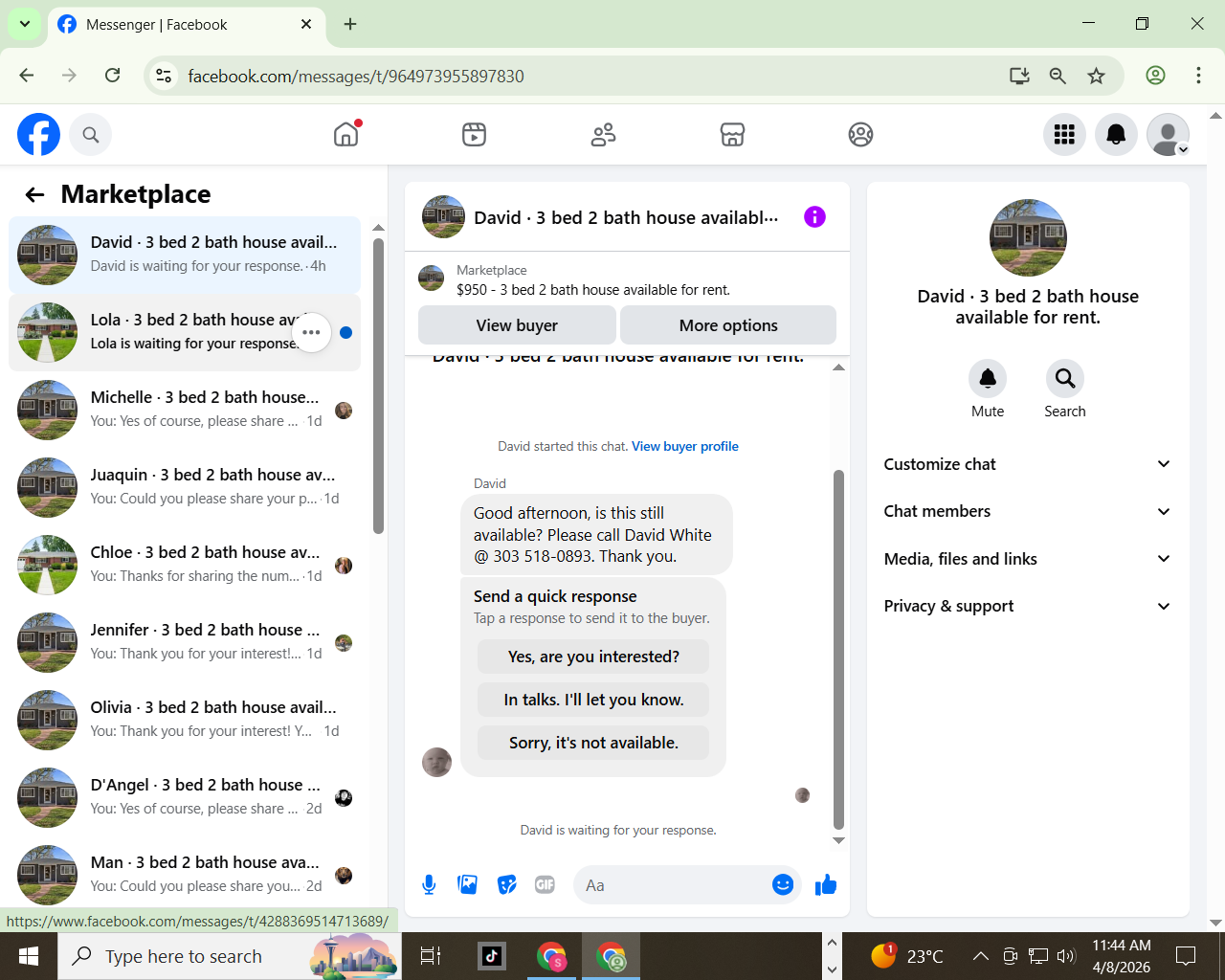The width and height of the screenshot is (1225, 980).
Task: Go to the Home feed icon
Action: pyautogui.click(x=346, y=134)
